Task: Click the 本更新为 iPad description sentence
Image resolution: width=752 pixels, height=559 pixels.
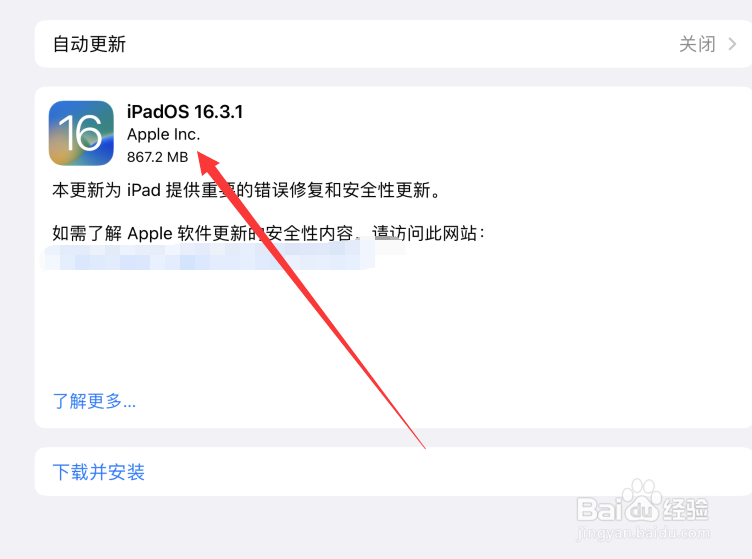Action: (x=246, y=190)
